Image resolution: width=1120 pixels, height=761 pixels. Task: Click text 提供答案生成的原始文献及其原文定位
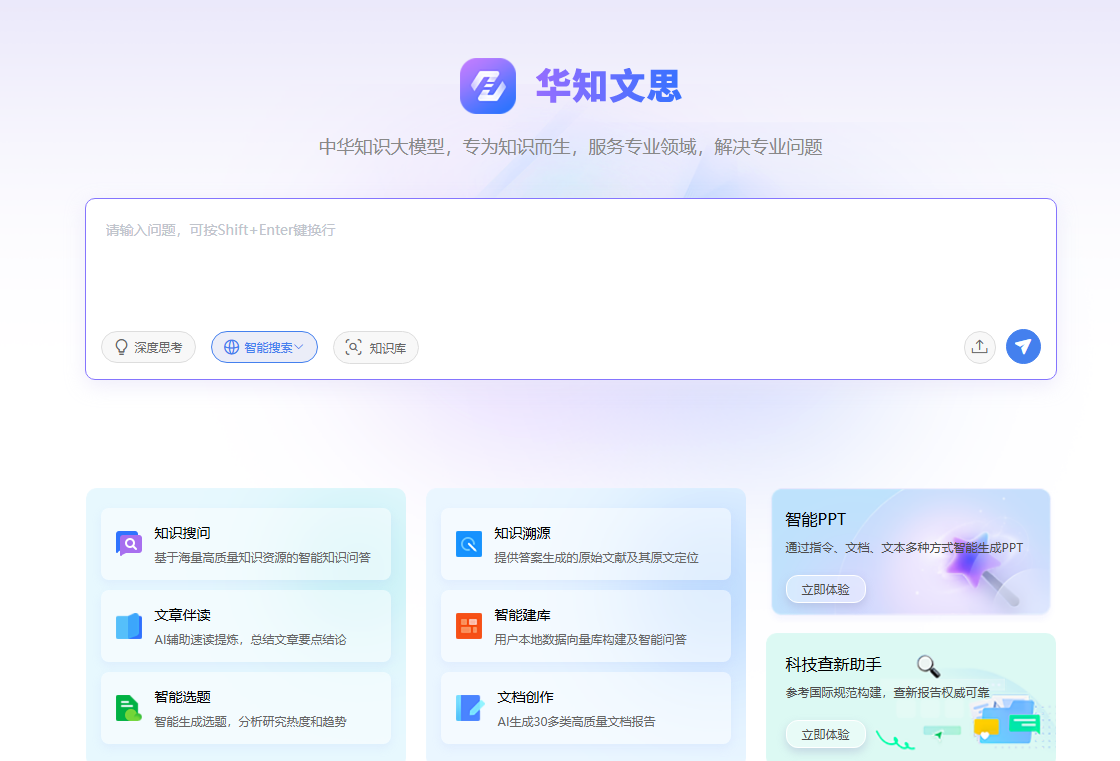596,557
